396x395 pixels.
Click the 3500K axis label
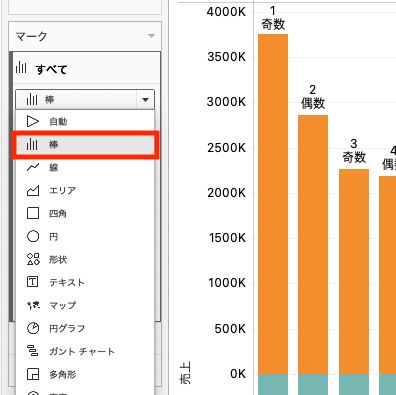[226, 57]
